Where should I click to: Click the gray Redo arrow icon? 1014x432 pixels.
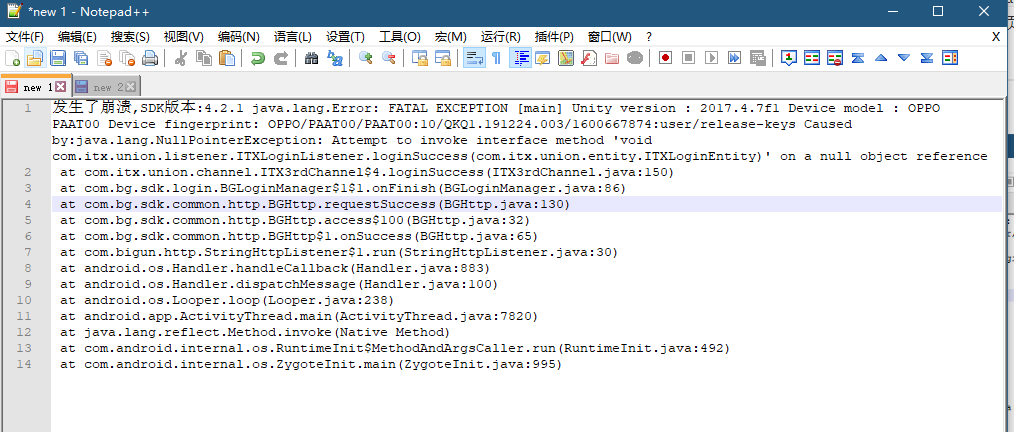tap(281, 58)
